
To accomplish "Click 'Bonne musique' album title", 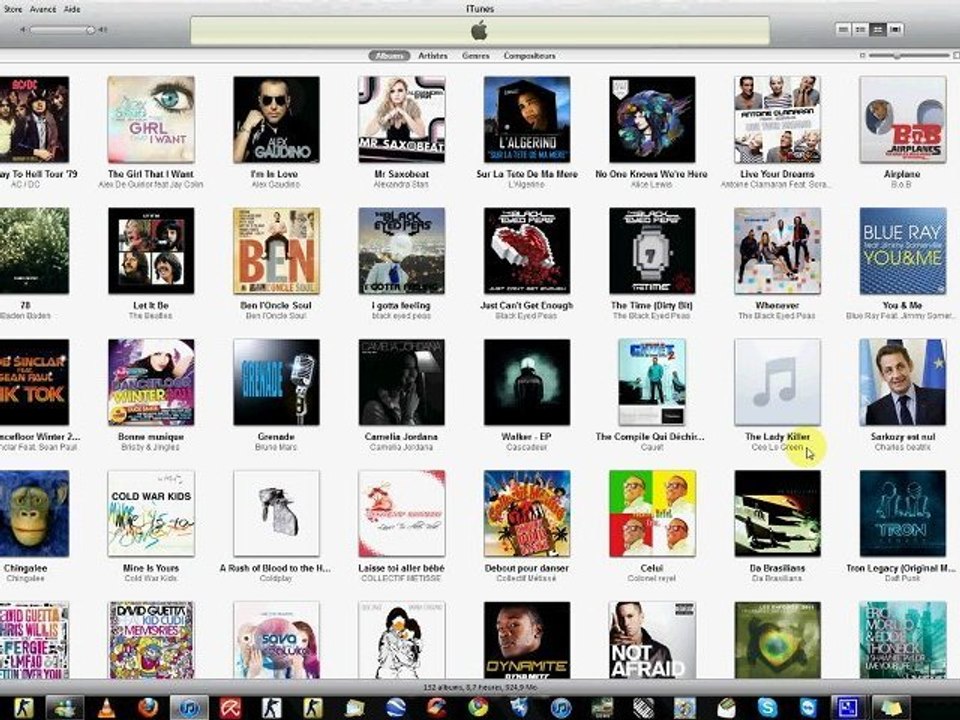I will 151,437.
